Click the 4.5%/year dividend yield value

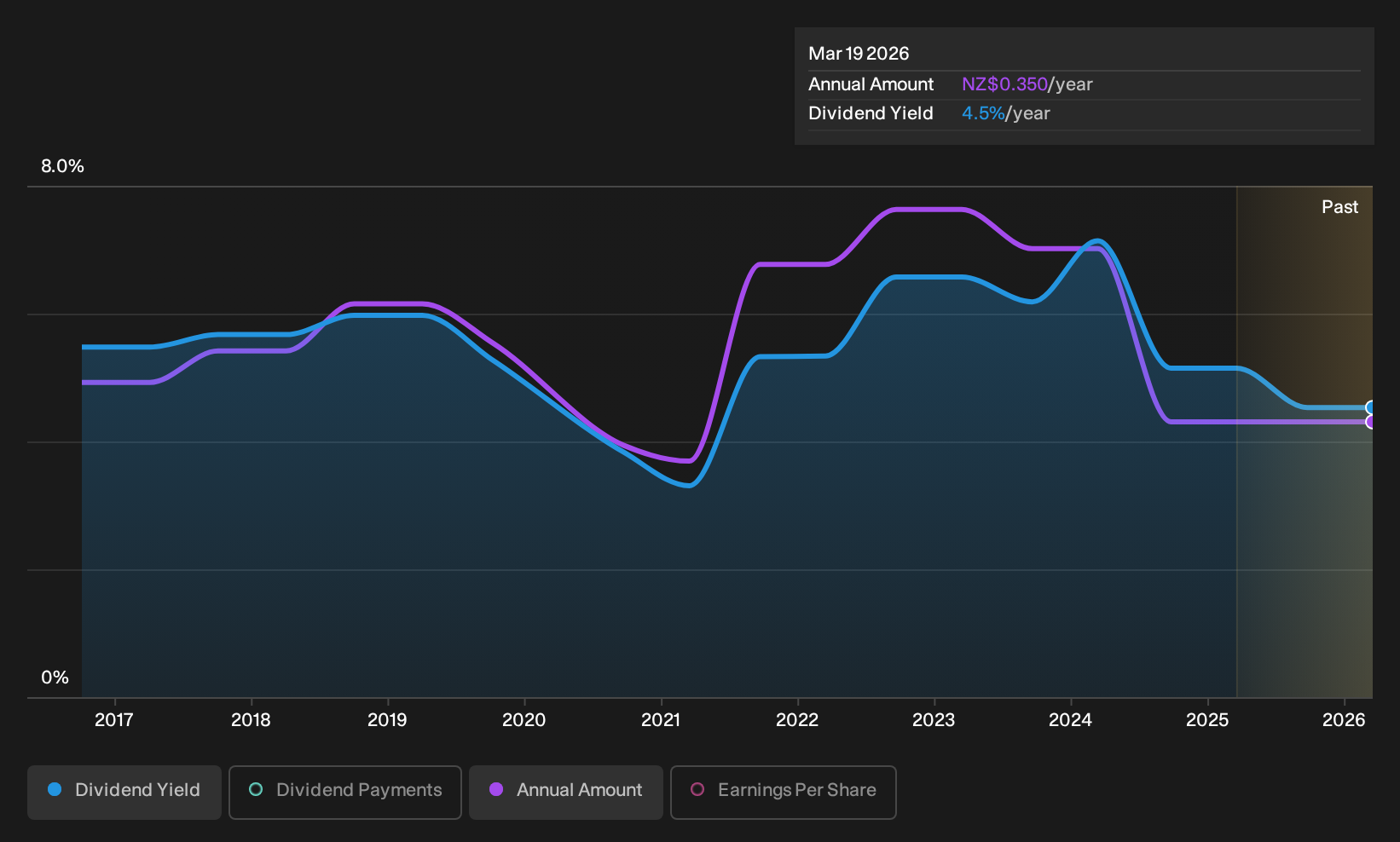[1005, 113]
